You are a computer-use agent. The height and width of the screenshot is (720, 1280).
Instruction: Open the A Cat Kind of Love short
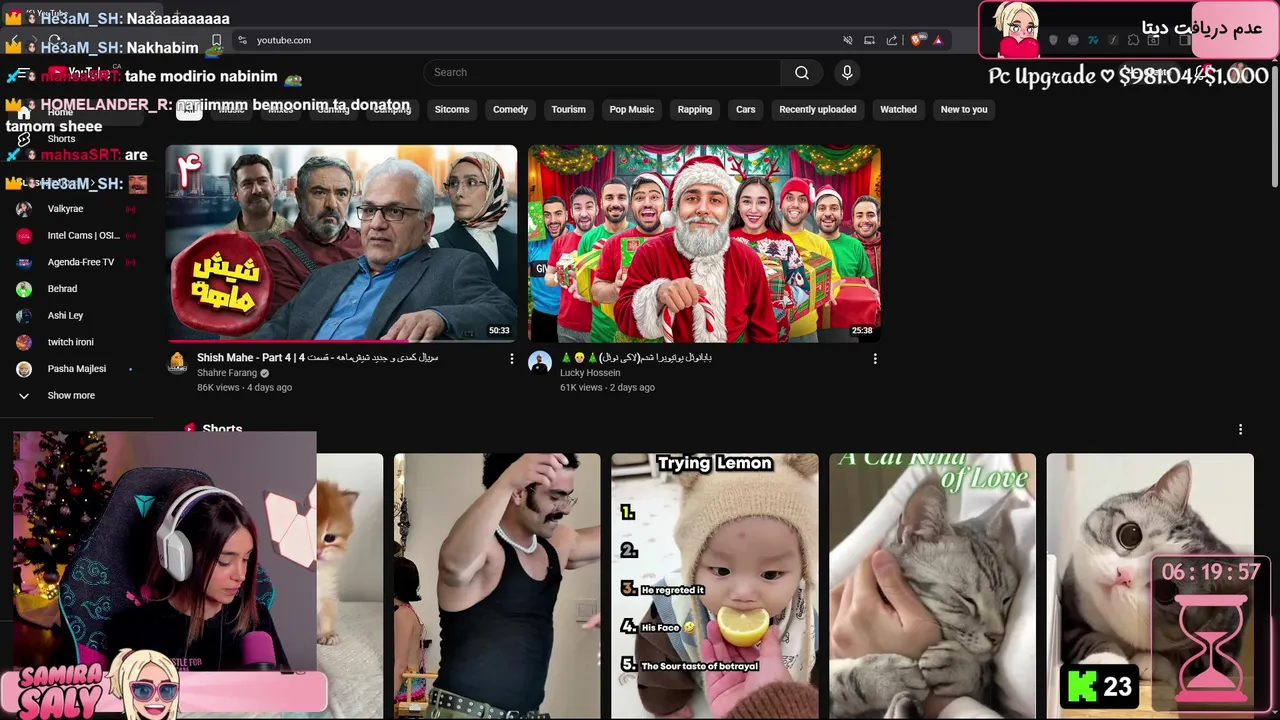(x=932, y=586)
